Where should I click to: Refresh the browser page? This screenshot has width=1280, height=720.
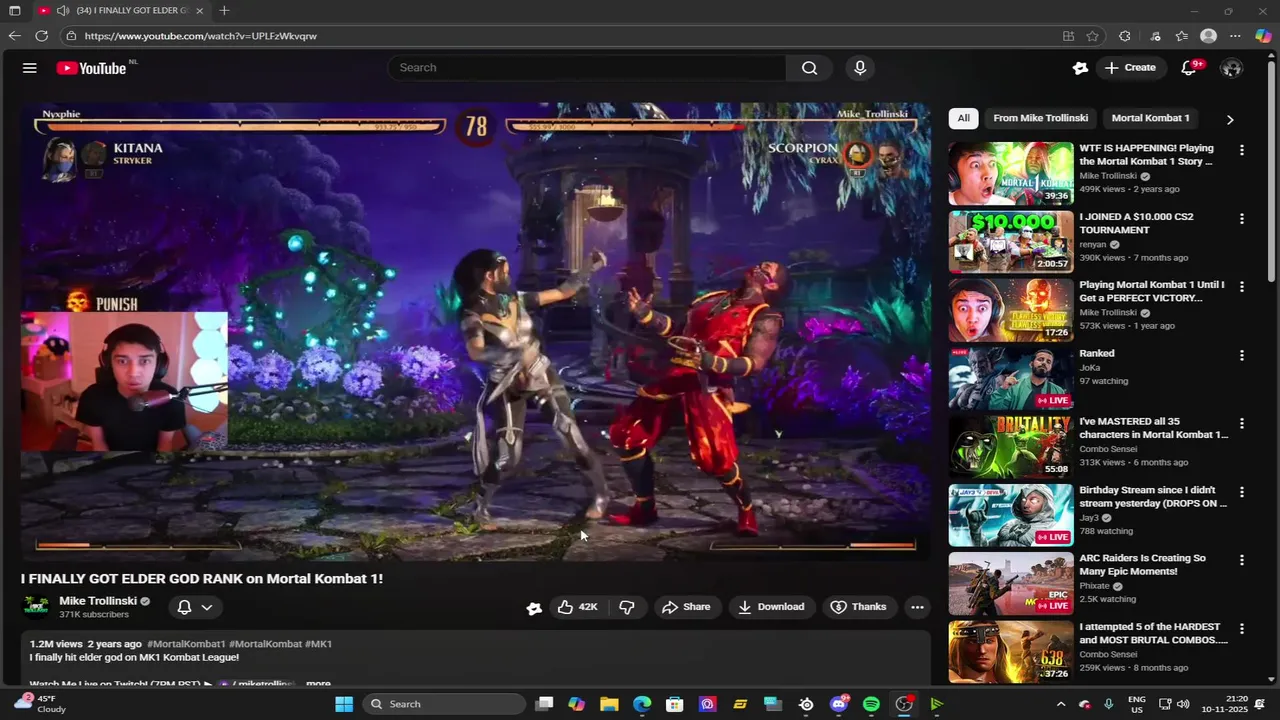coord(41,36)
